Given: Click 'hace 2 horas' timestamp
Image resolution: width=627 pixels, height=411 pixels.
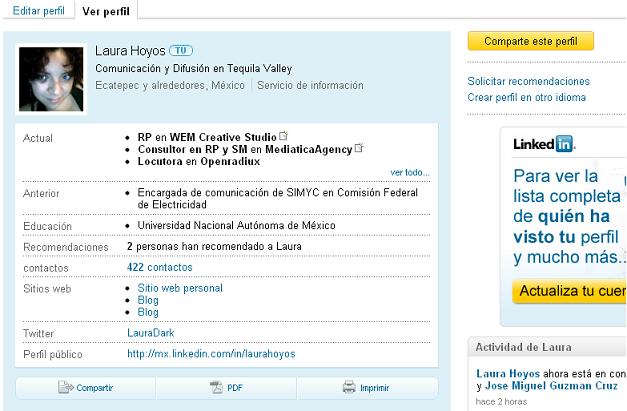Looking at the screenshot, I should [x=501, y=401].
